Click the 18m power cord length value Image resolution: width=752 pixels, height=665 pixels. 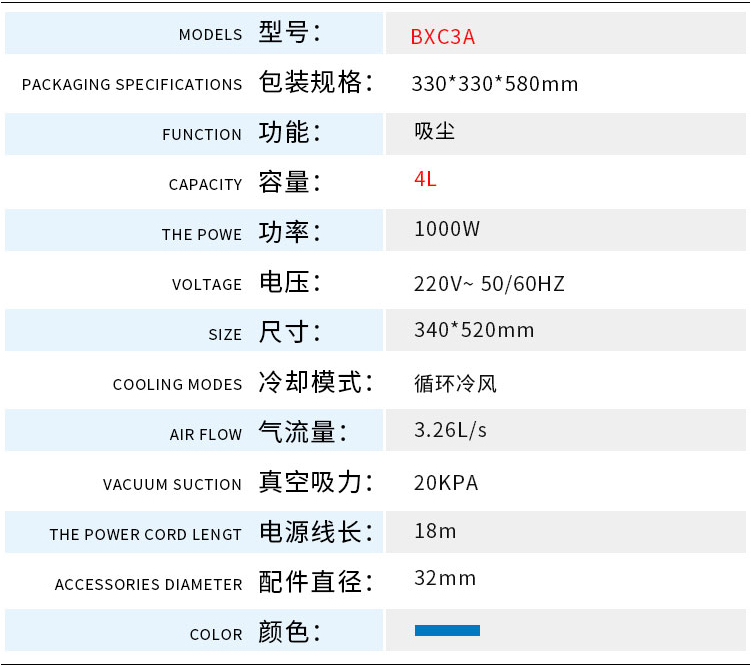click(x=435, y=530)
